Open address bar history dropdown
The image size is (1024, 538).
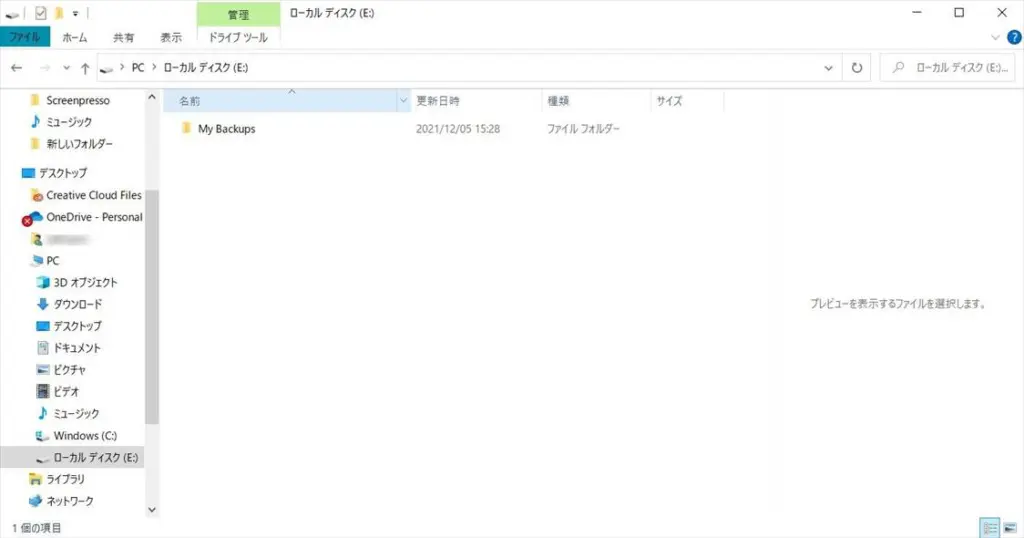pos(828,68)
